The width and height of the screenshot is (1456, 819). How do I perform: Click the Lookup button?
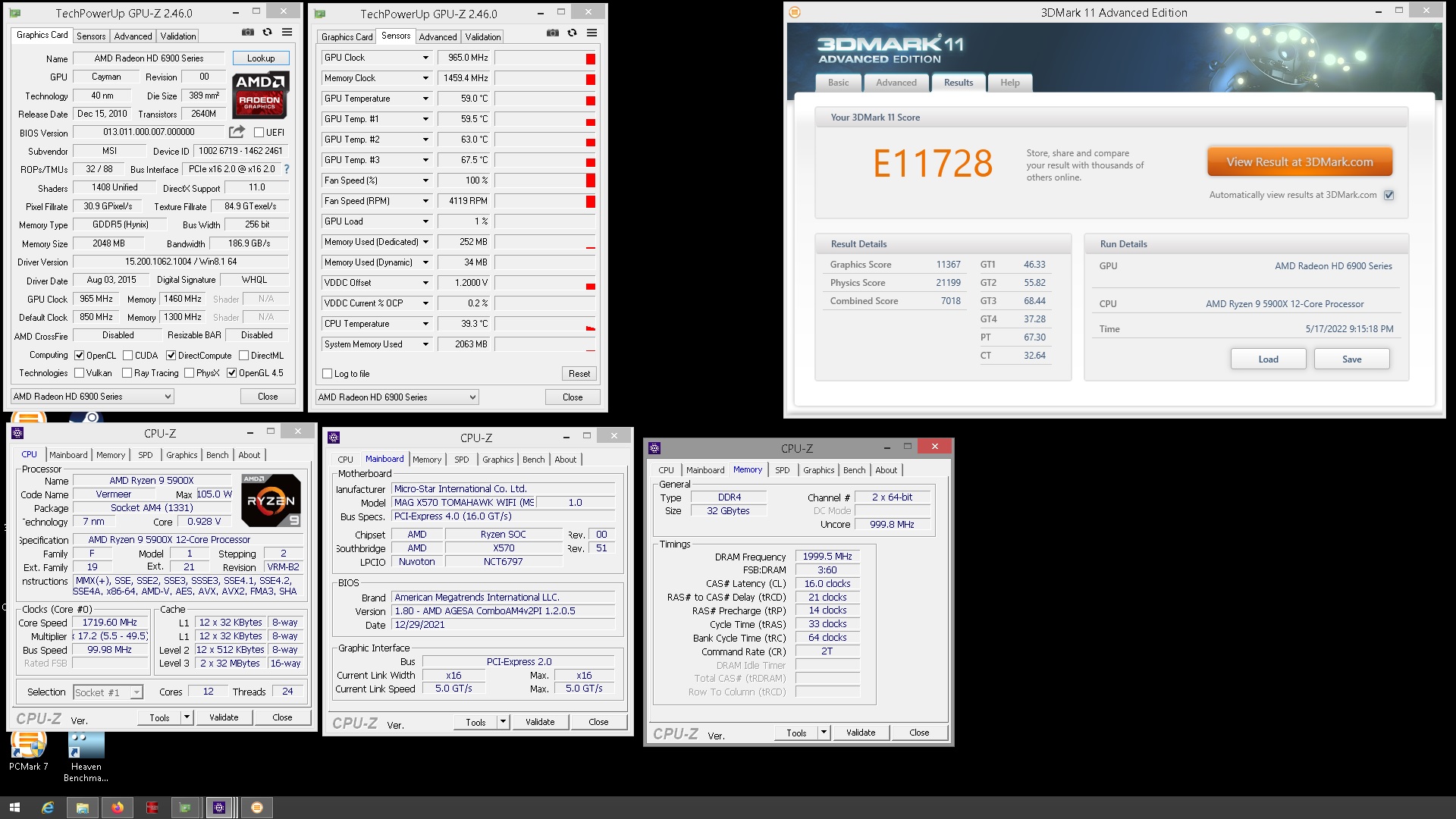pos(261,58)
